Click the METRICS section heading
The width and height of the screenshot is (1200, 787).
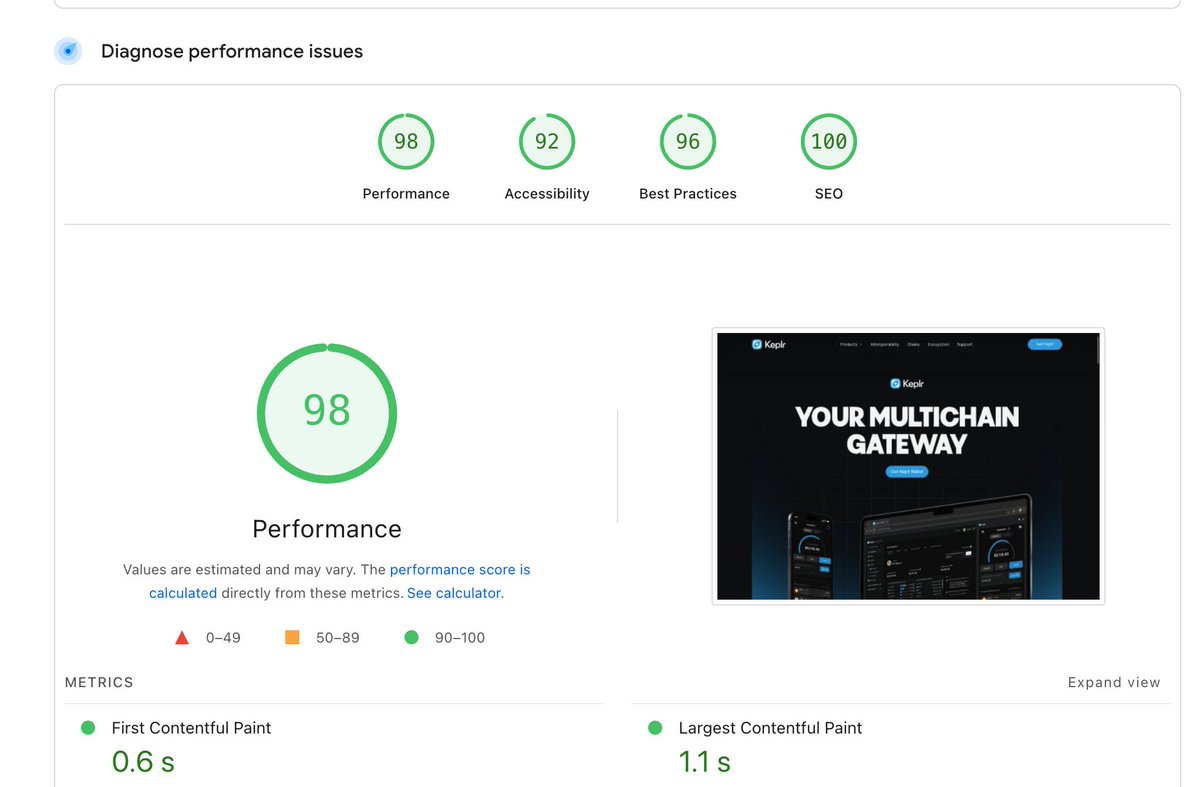click(x=99, y=683)
